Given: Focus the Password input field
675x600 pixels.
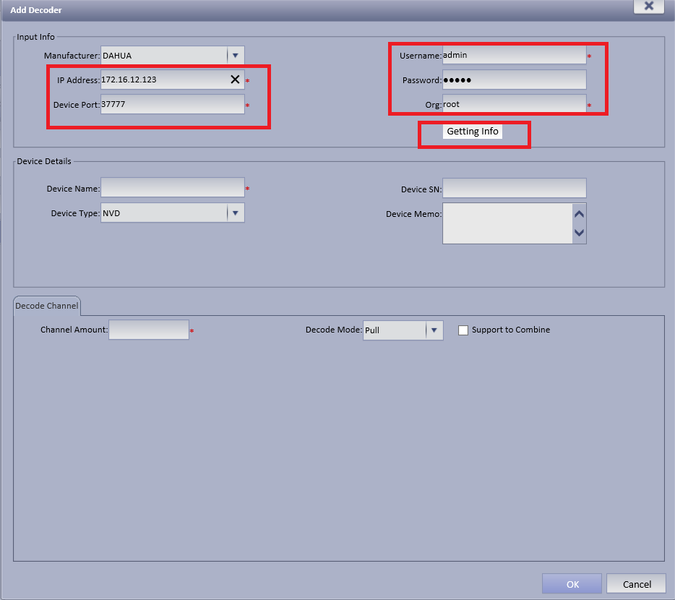Looking at the screenshot, I should 514,80.
